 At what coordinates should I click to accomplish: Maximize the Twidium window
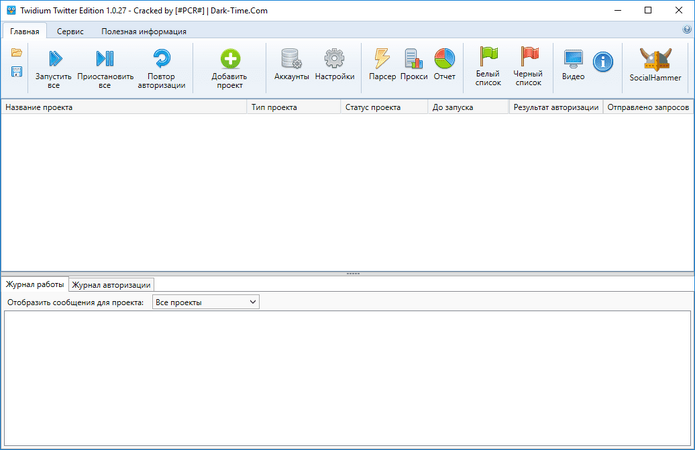click(648, 10)
